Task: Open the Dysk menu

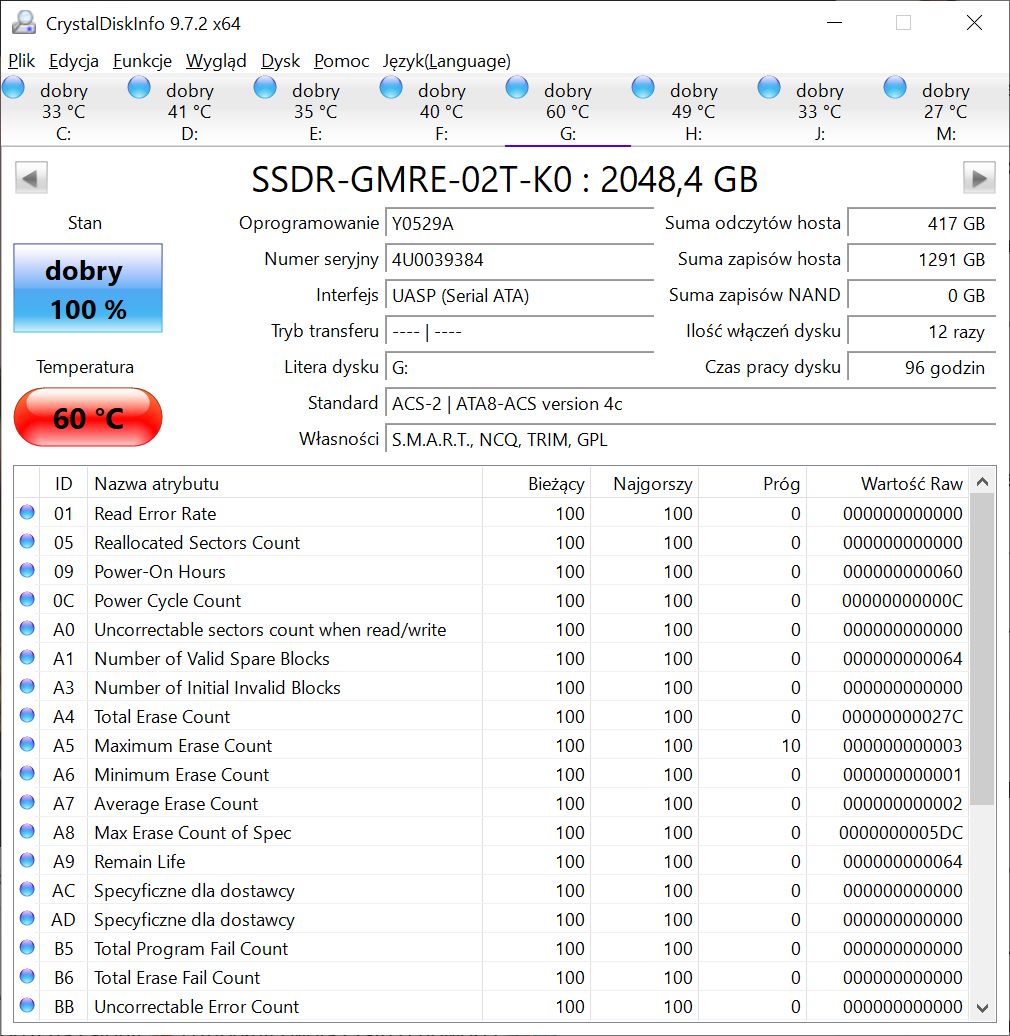Action: (x=280, y=61)
